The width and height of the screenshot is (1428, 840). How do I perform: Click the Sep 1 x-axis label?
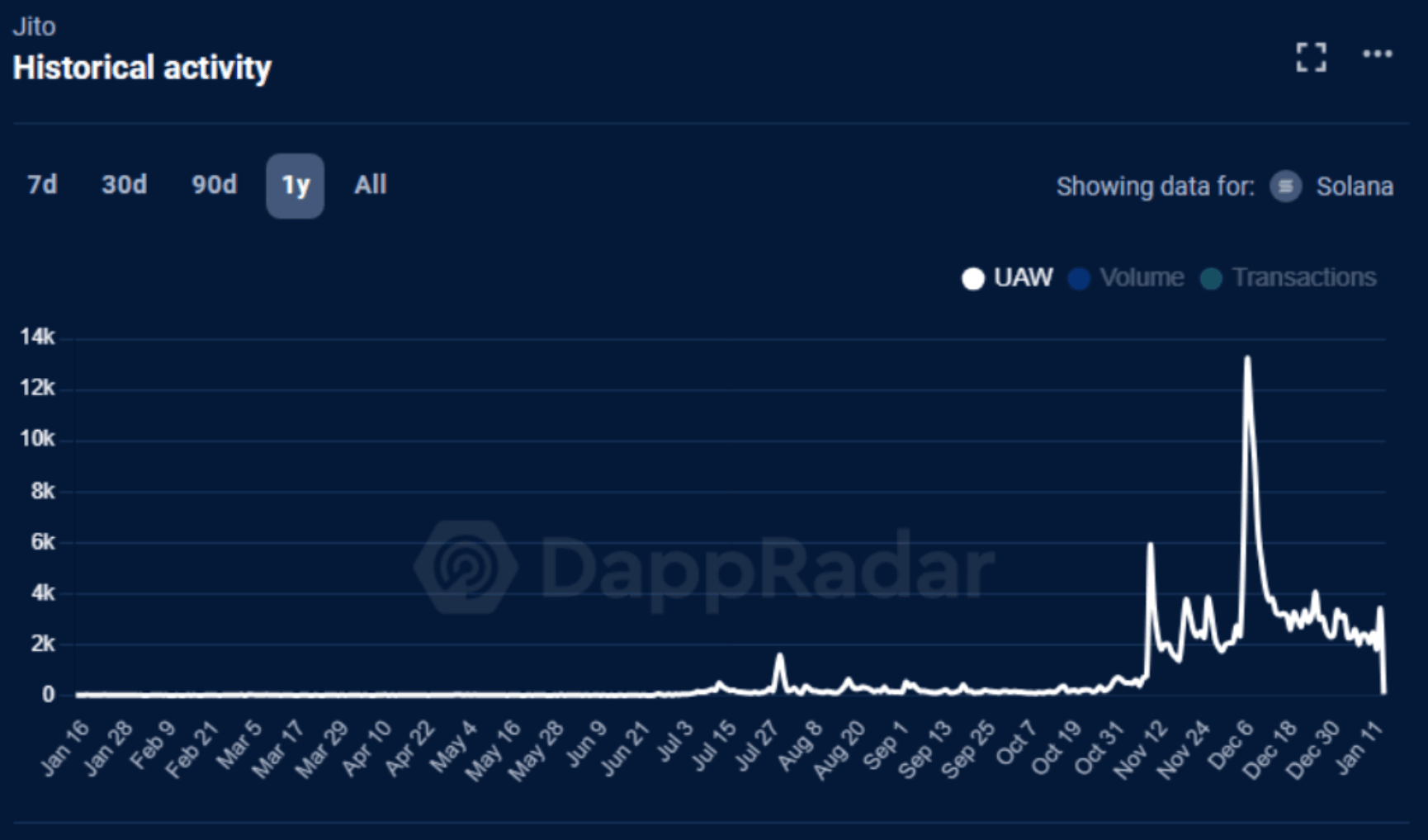tap(886, 744)
